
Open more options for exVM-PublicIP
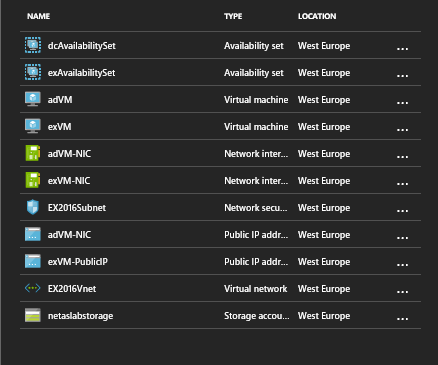(x=402, y=265)
